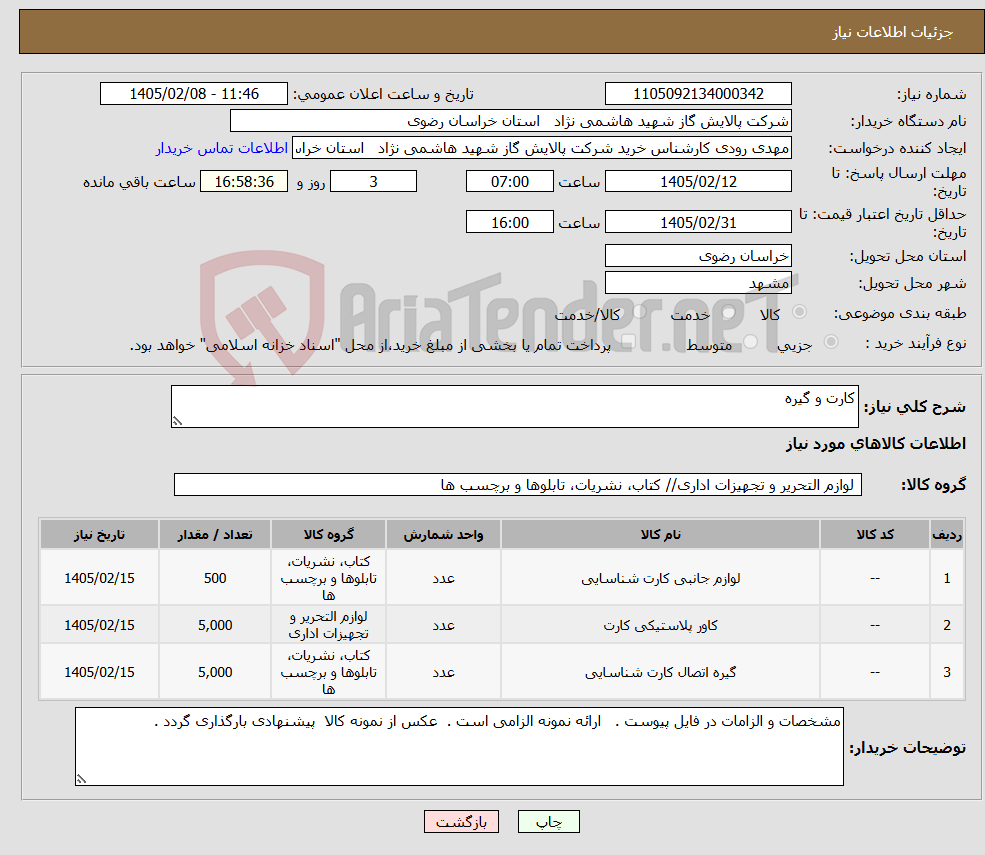
Task: Click item name لوازم جانبی کارت شناسایی
Action: (x=660, y=578)
